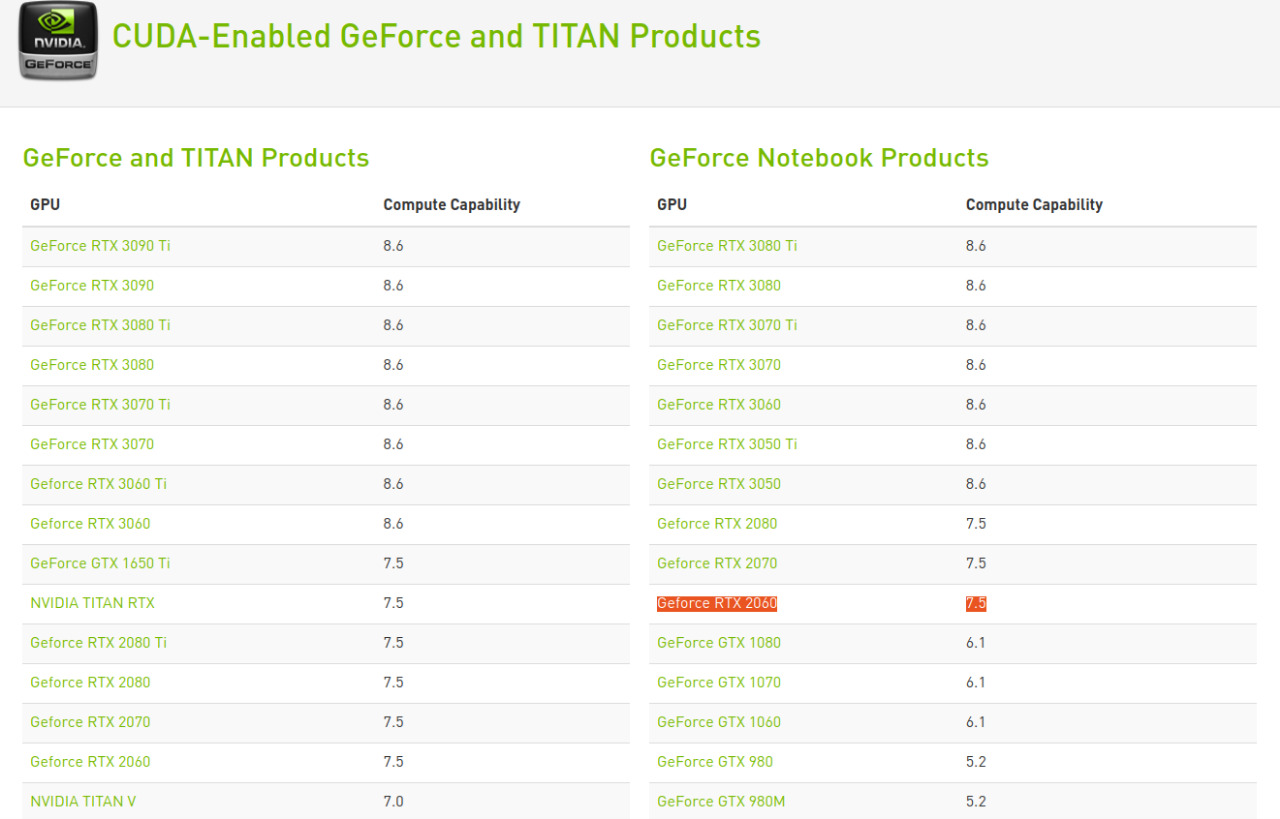Viewport: 1280px width, 819px height.
Task: Click Geforce RTX 2080 in GeForce and TITAN table
Action: point(90,682)
